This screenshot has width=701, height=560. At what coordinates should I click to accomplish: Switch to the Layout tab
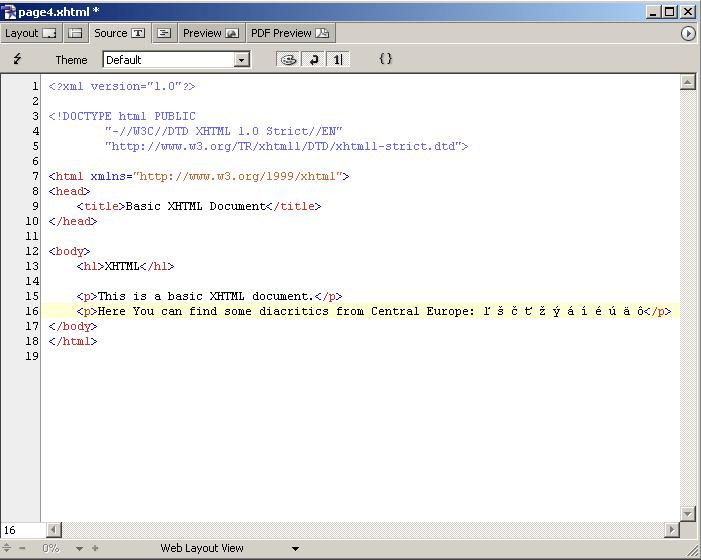30,34
